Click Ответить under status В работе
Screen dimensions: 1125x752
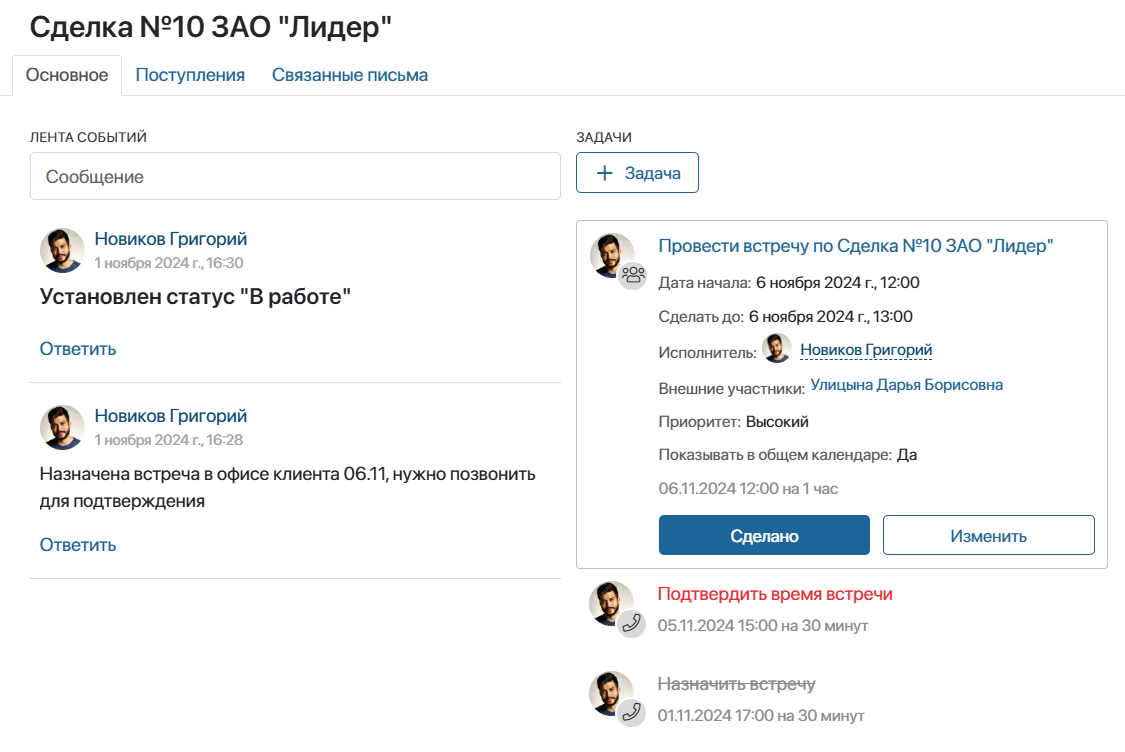(x=77, y=349)
